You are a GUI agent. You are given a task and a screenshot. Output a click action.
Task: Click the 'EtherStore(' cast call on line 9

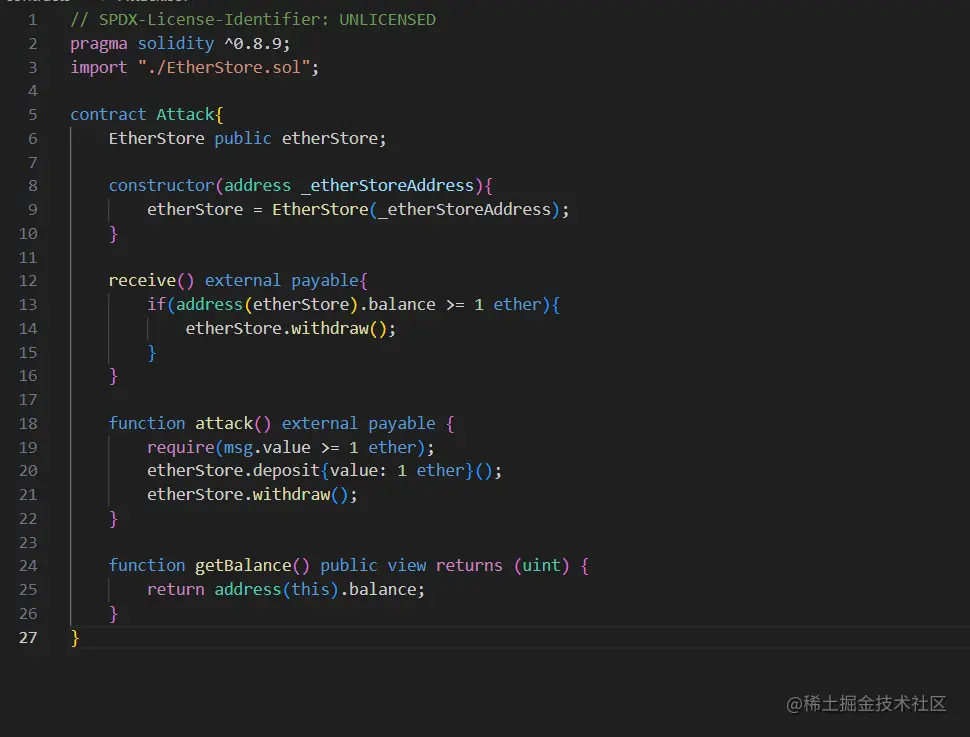pos(324,210)
